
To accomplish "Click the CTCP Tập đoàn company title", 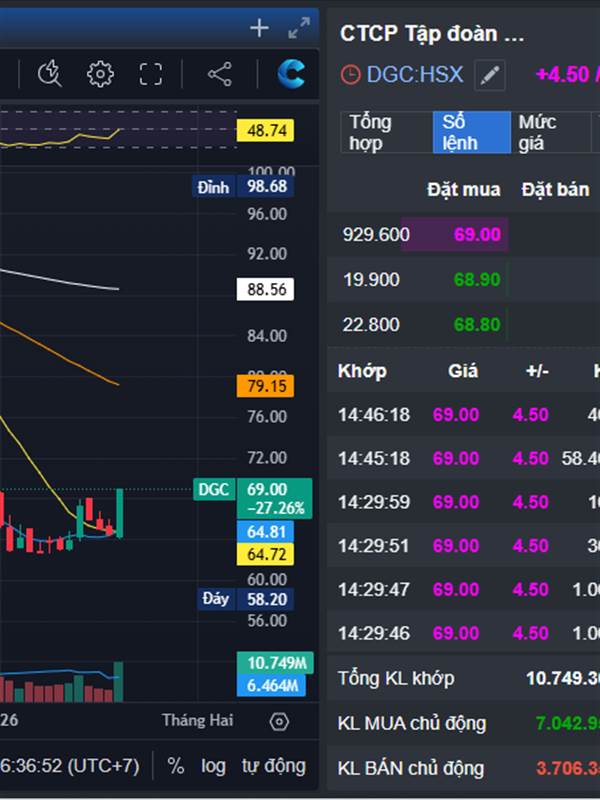I will (432, 34).
